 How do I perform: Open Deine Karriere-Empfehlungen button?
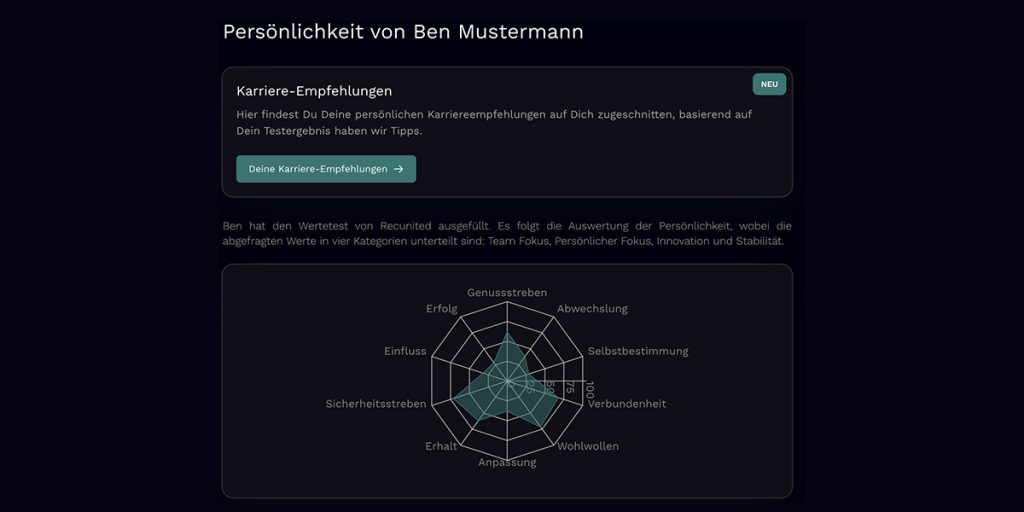click(x=326, y=169)
